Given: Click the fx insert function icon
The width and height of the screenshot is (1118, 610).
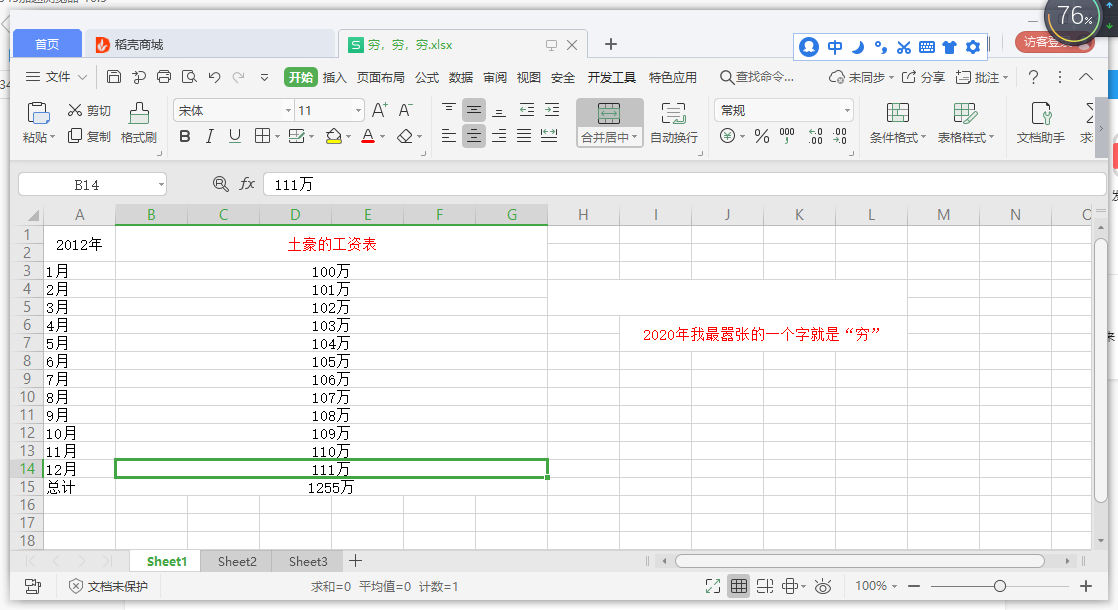Looking at the screenshot, I should (x=247, y=184).
